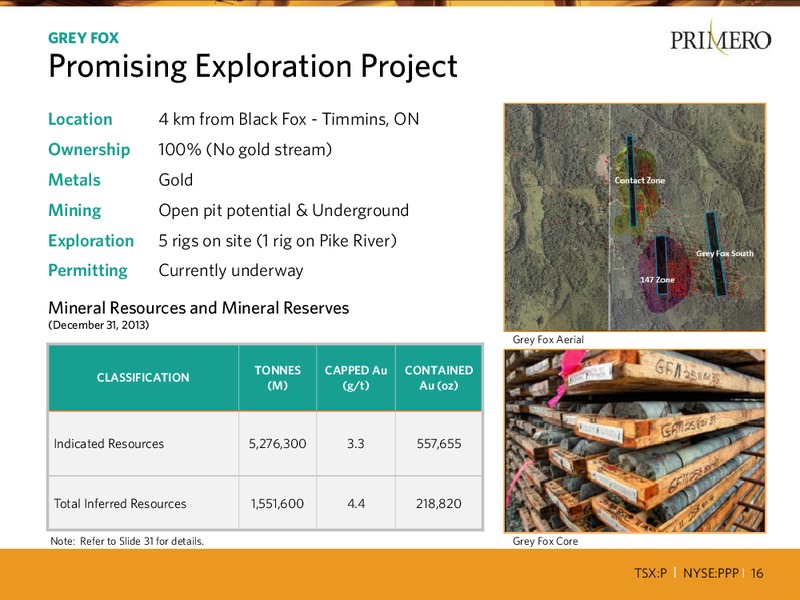Select the Permitting label
The height and width of the screenshot is (600, 800).
[x=88, y=270]
